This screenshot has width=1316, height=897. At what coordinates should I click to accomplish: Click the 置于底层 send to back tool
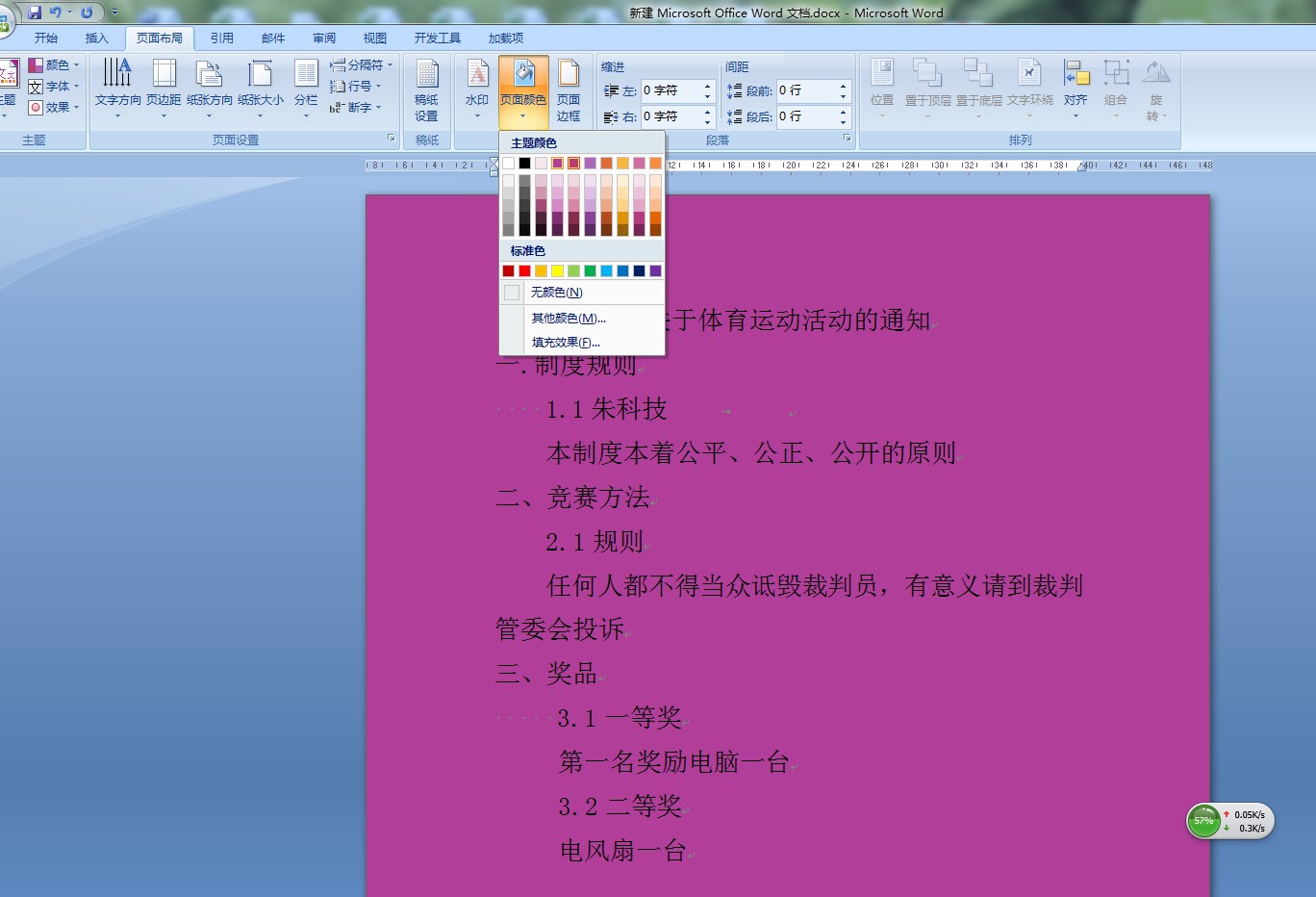point(978,89)
